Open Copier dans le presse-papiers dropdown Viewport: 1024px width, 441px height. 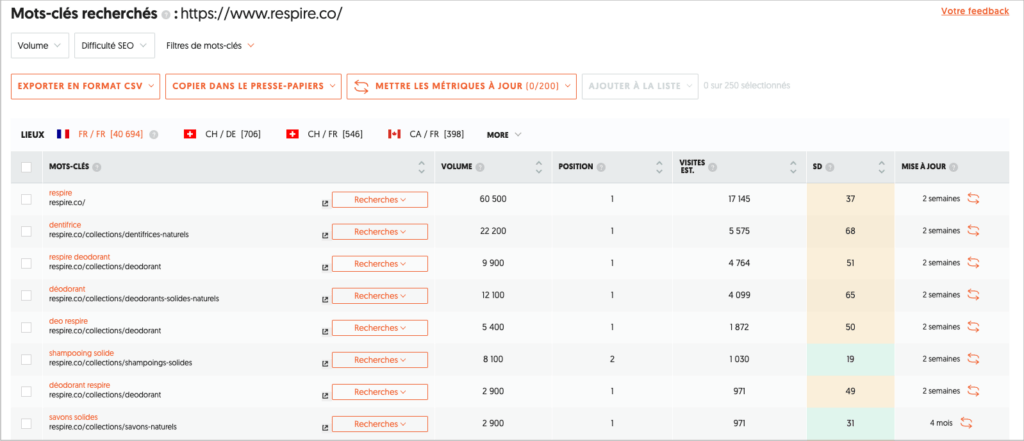[x=253, y=86]
